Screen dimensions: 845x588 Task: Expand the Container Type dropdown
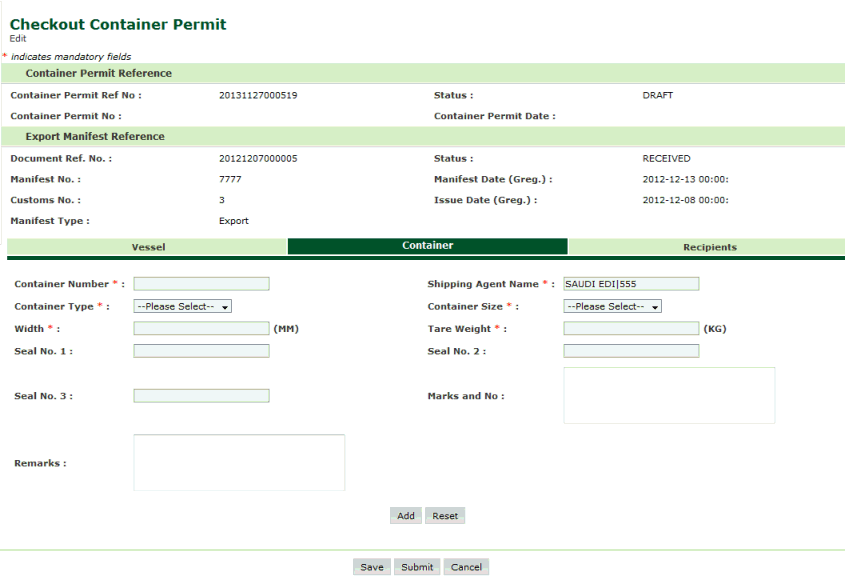coord(183,307)
